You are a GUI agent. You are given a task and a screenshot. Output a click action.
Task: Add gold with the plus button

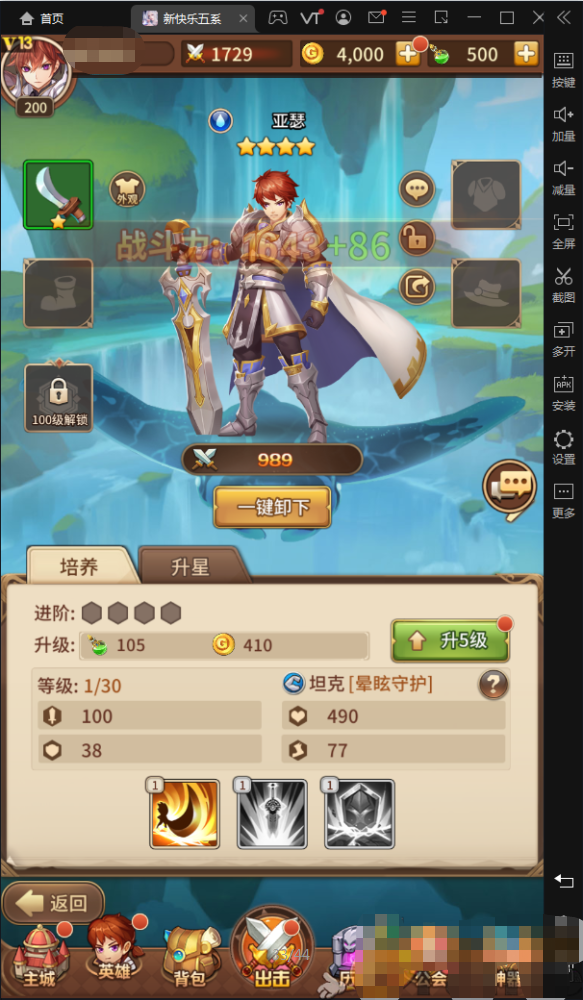[x=408, y=54]
